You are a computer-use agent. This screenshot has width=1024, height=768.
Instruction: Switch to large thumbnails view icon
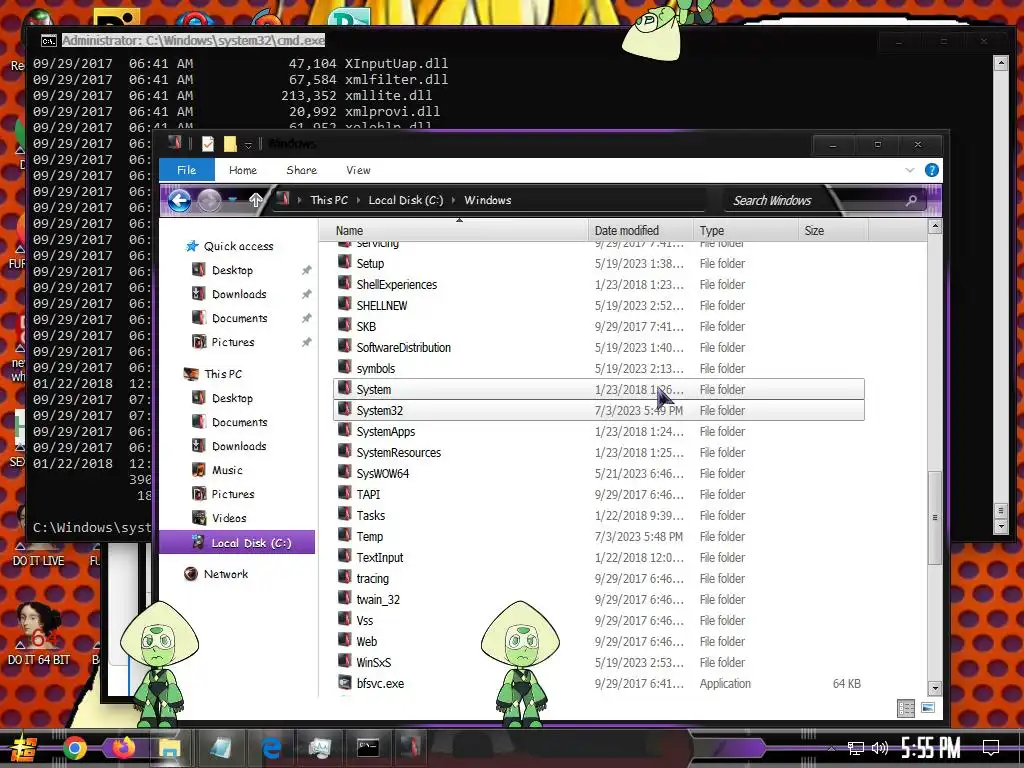(927, 708)
